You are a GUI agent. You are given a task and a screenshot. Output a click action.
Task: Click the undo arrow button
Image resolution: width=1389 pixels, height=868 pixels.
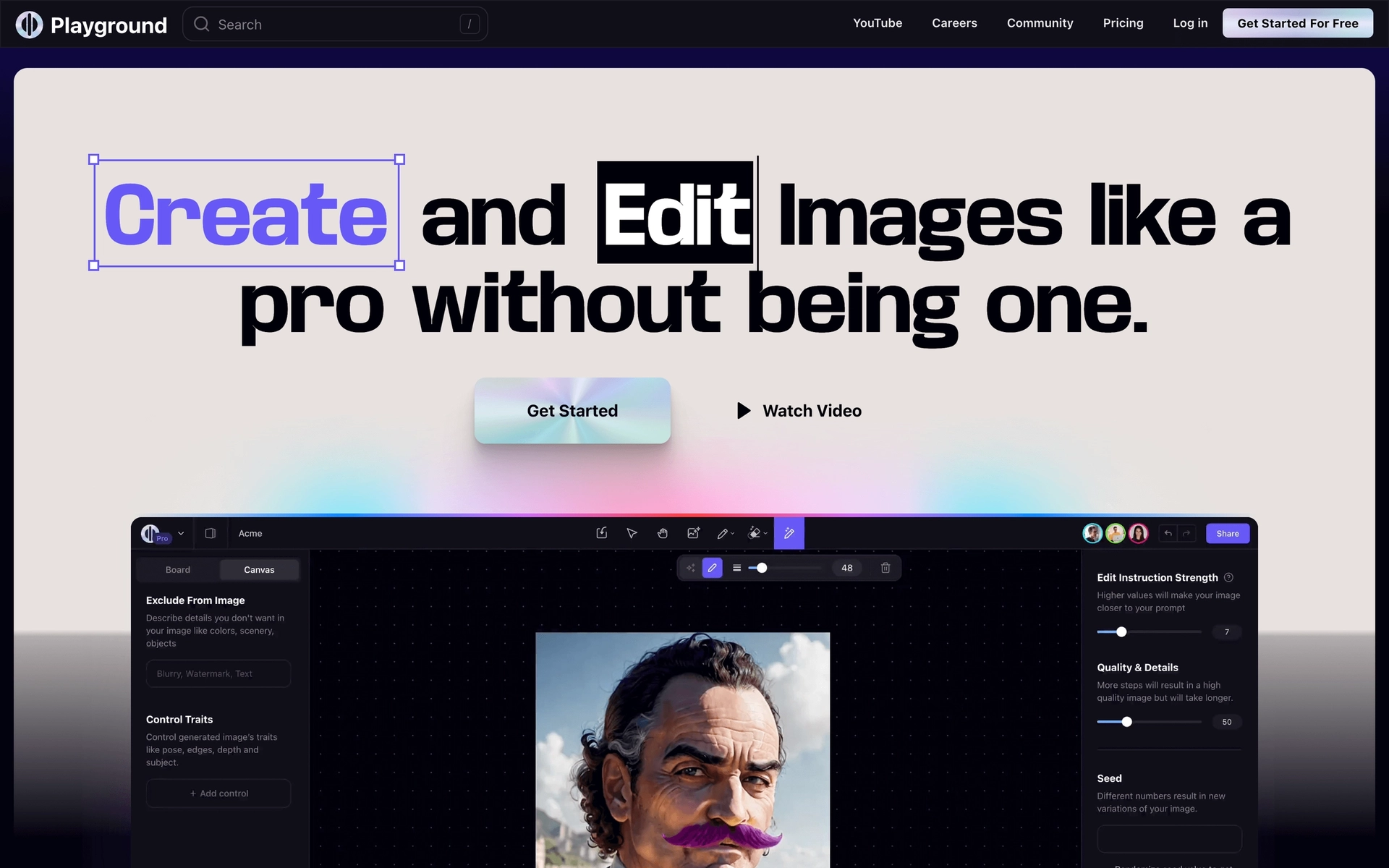pos(1168,533)
